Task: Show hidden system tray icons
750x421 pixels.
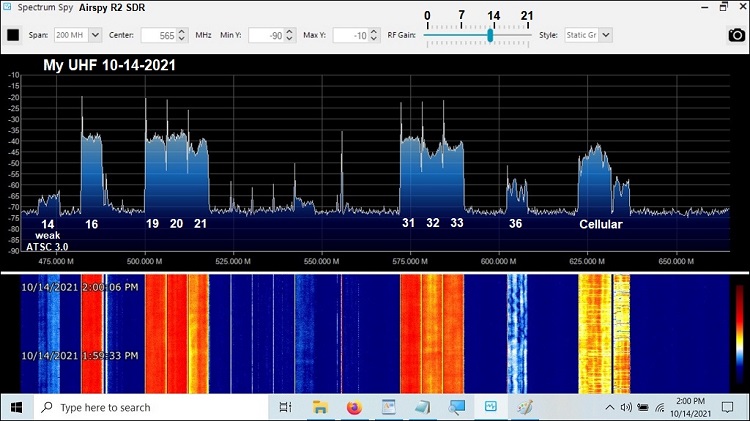Action: pyautogui.click(x=608, y=407)
